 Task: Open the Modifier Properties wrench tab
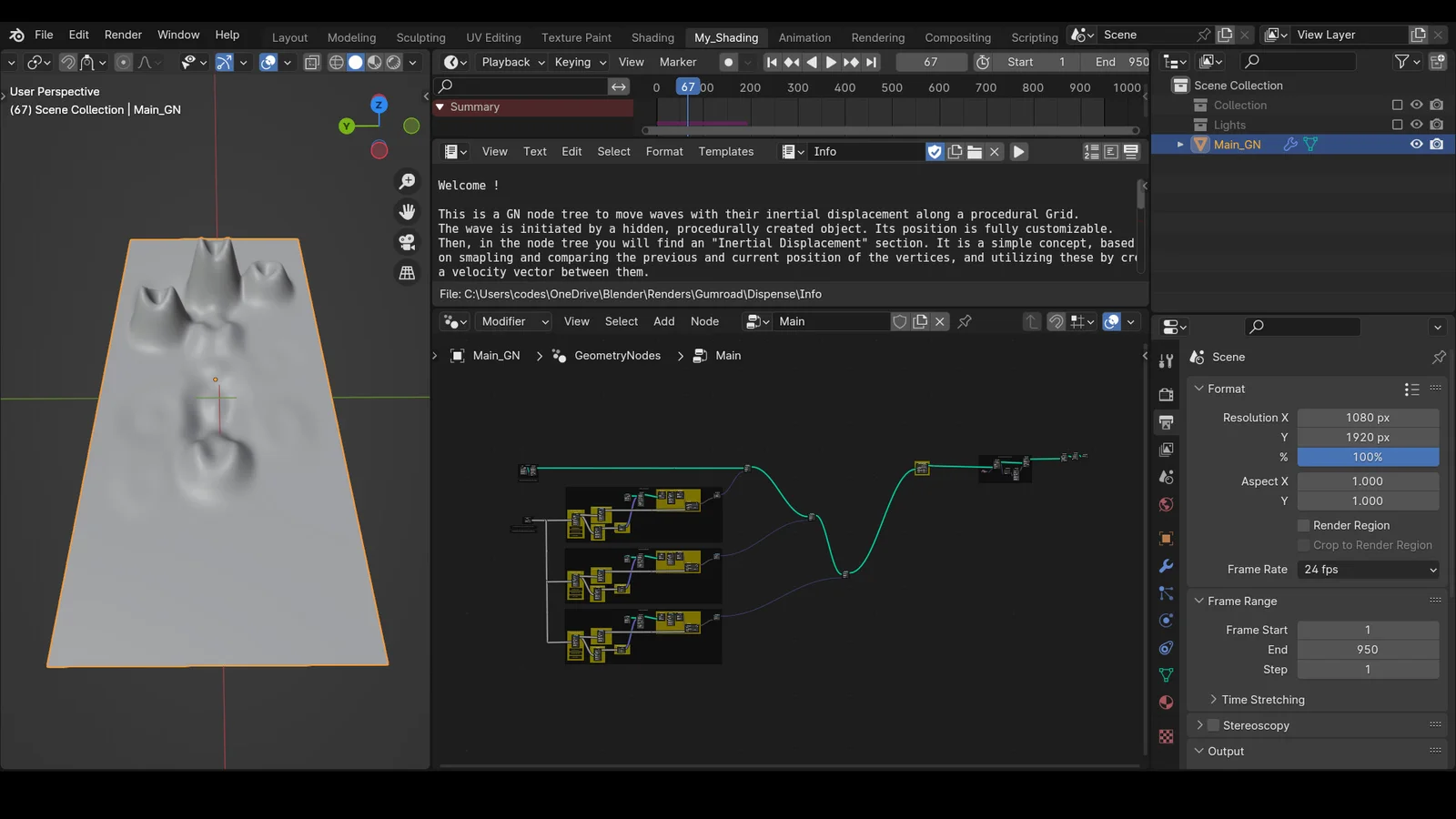(1166, 566)
